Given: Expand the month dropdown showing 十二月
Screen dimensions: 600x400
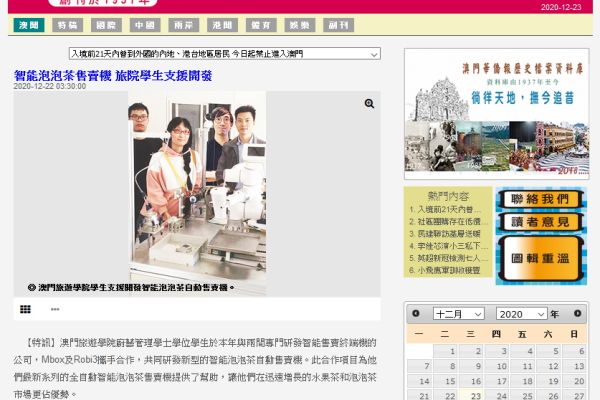Looking at the screenshot, I should point(458,314).
